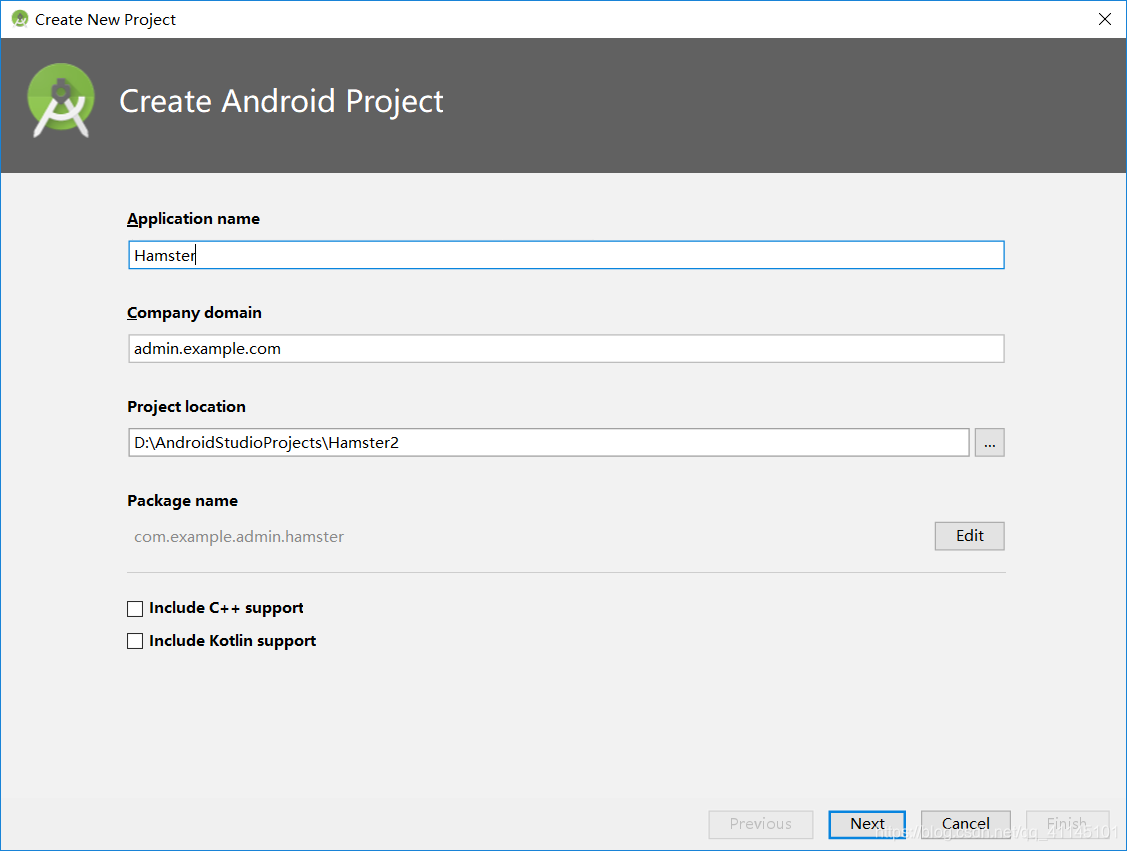This screenshot has height=851, width=1127.
Task: Edit the package name
Action: pyautogui.click(x=970, y=536)
